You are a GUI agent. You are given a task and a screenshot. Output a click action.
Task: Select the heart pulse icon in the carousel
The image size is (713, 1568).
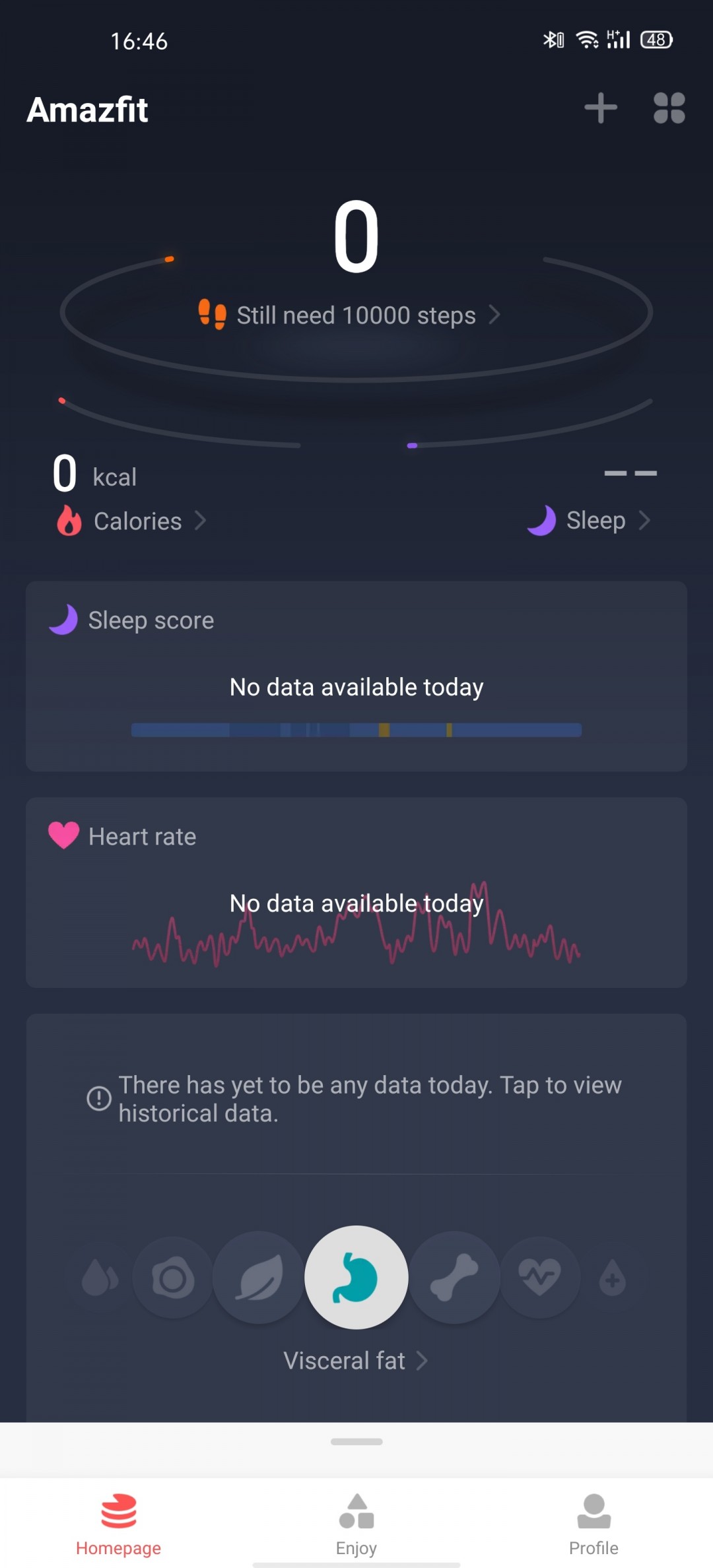click(540, 1276)
